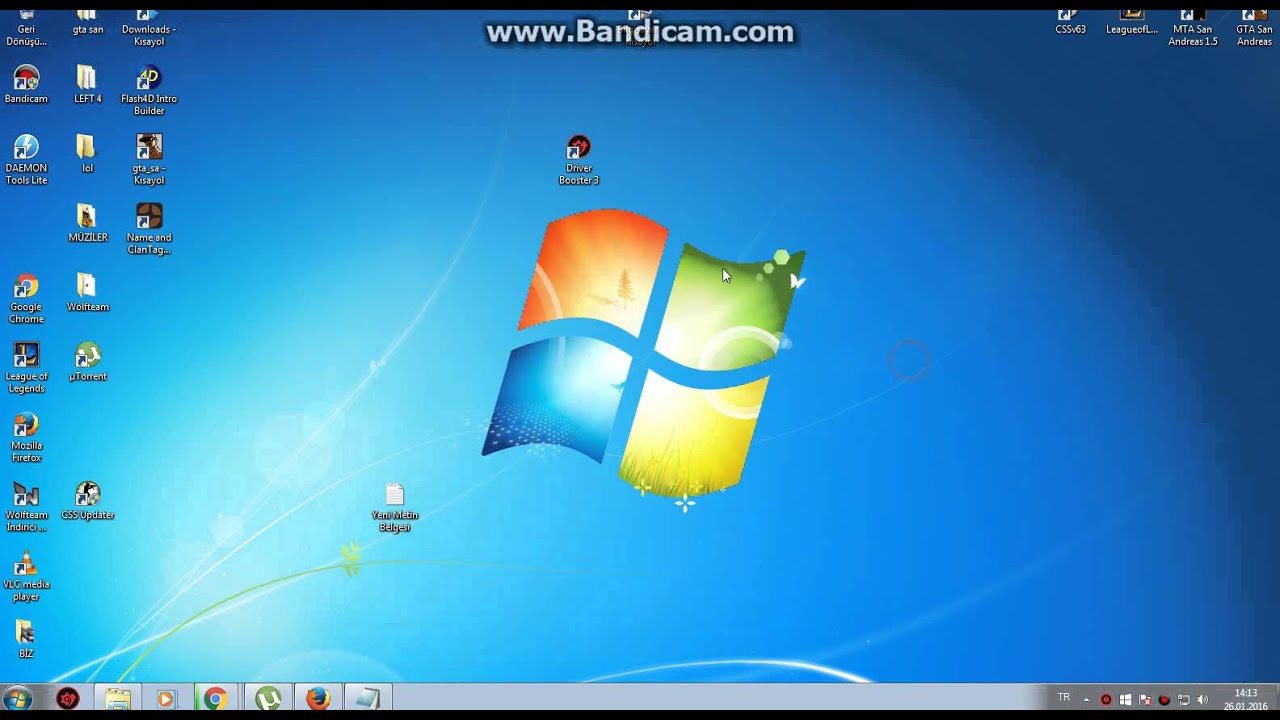This screenshot has height=720, width=1280.
Task: Open the clock showing 14:13
Action: point(1245,699)
